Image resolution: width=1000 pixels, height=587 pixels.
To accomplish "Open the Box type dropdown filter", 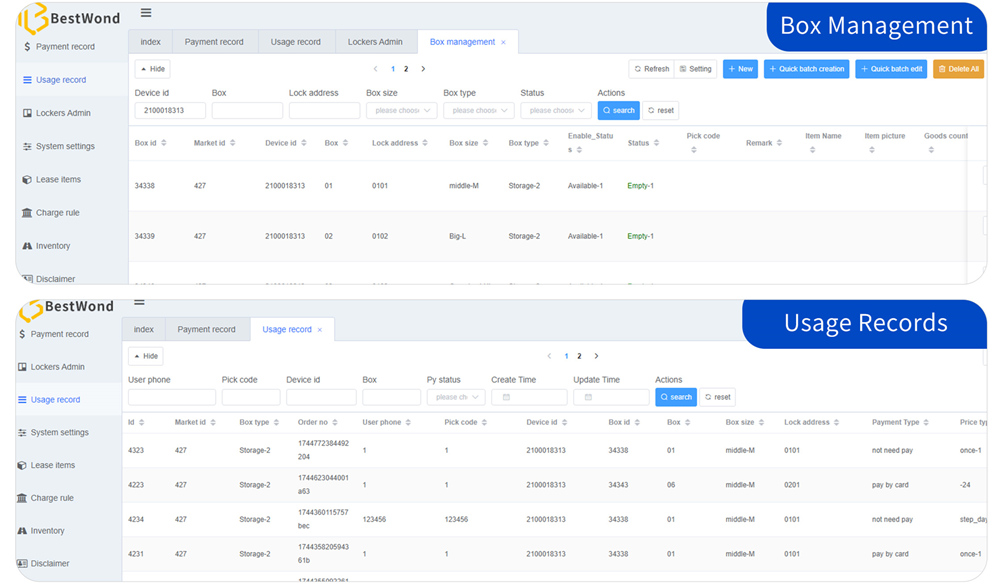I will pyautogui.click(x=478, y=111).
